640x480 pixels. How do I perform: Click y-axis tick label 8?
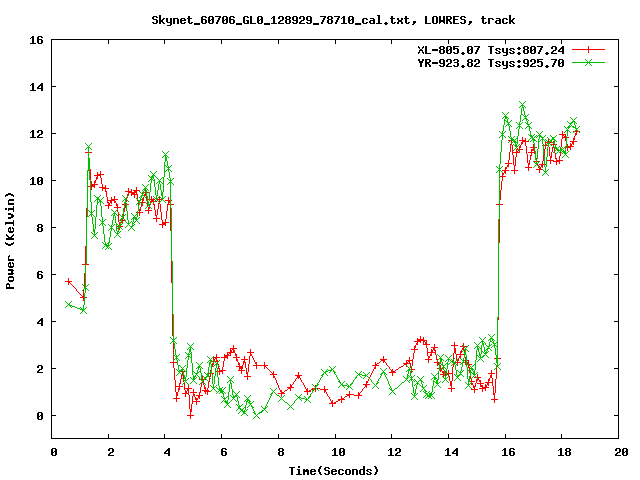pos(40,228)
